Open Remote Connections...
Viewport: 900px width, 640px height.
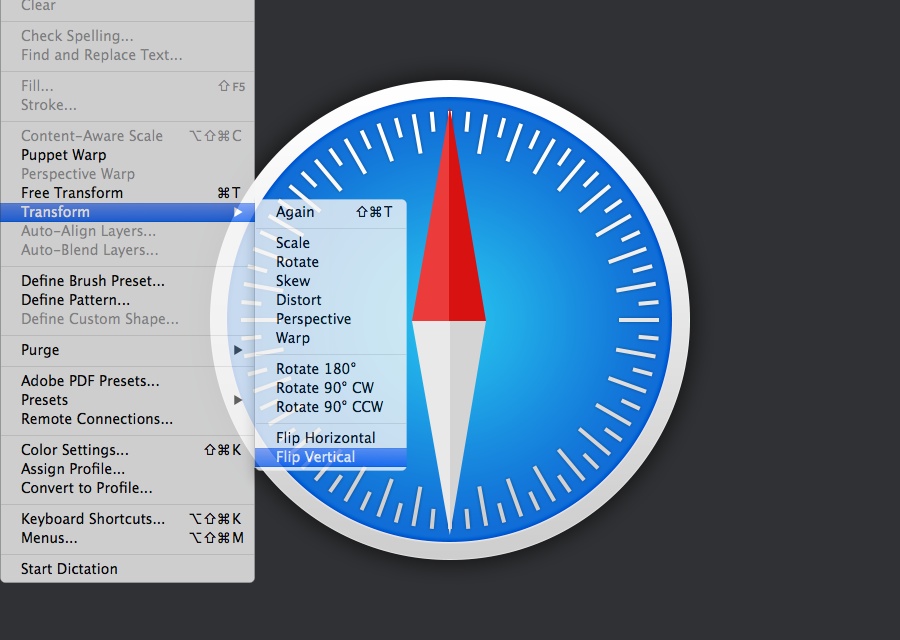127,419
